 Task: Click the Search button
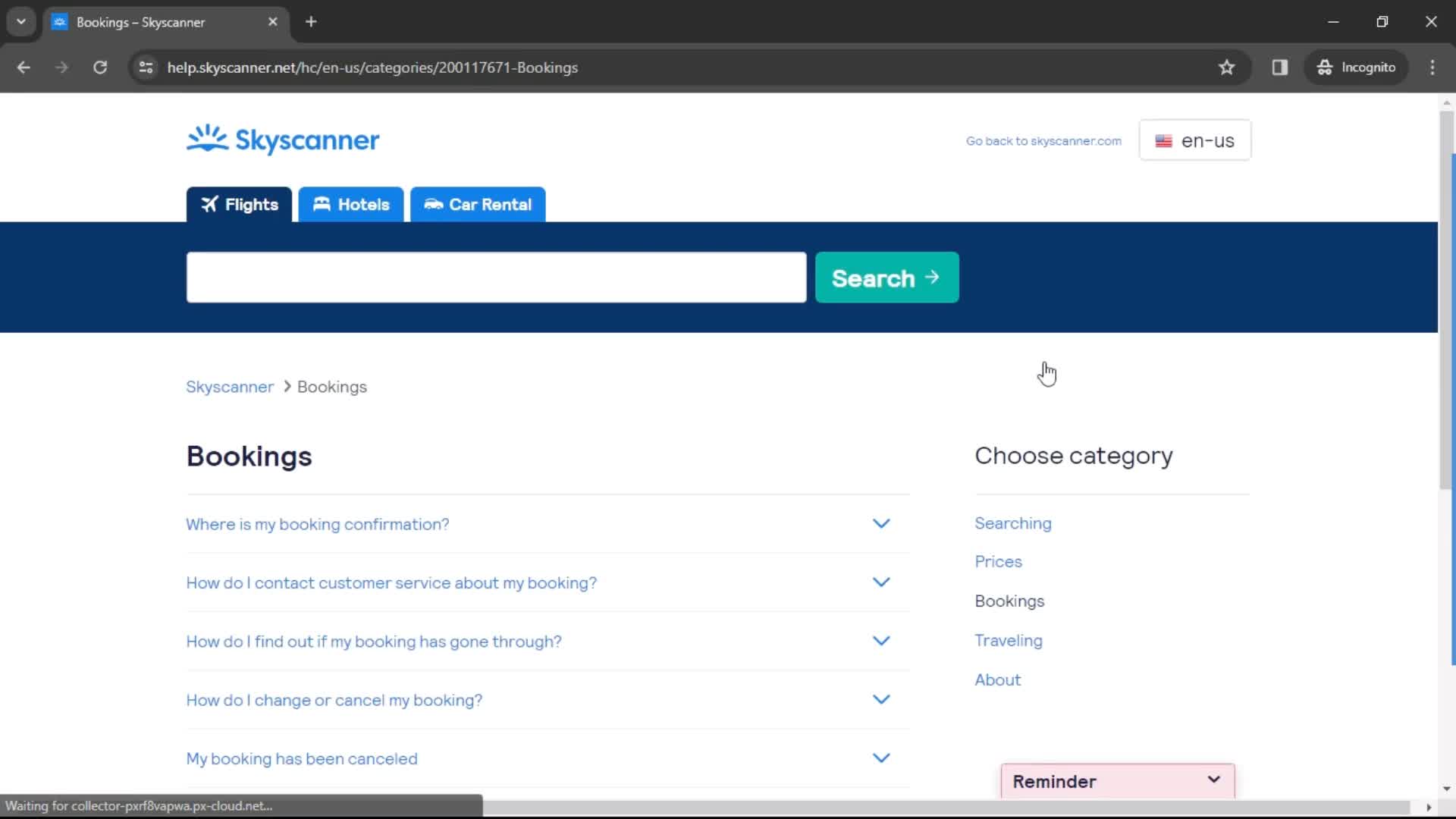point(886,278)
